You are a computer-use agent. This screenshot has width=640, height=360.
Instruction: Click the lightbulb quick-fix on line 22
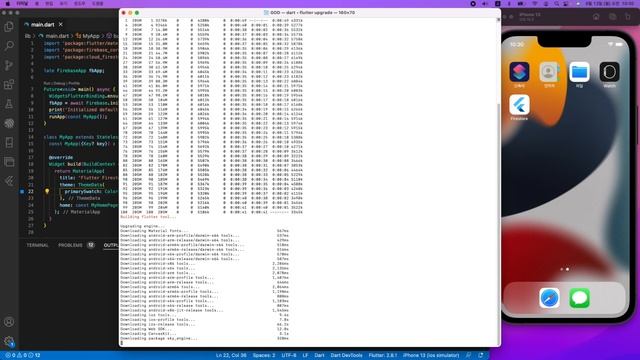pyautogui.click(x=47, y=191)
